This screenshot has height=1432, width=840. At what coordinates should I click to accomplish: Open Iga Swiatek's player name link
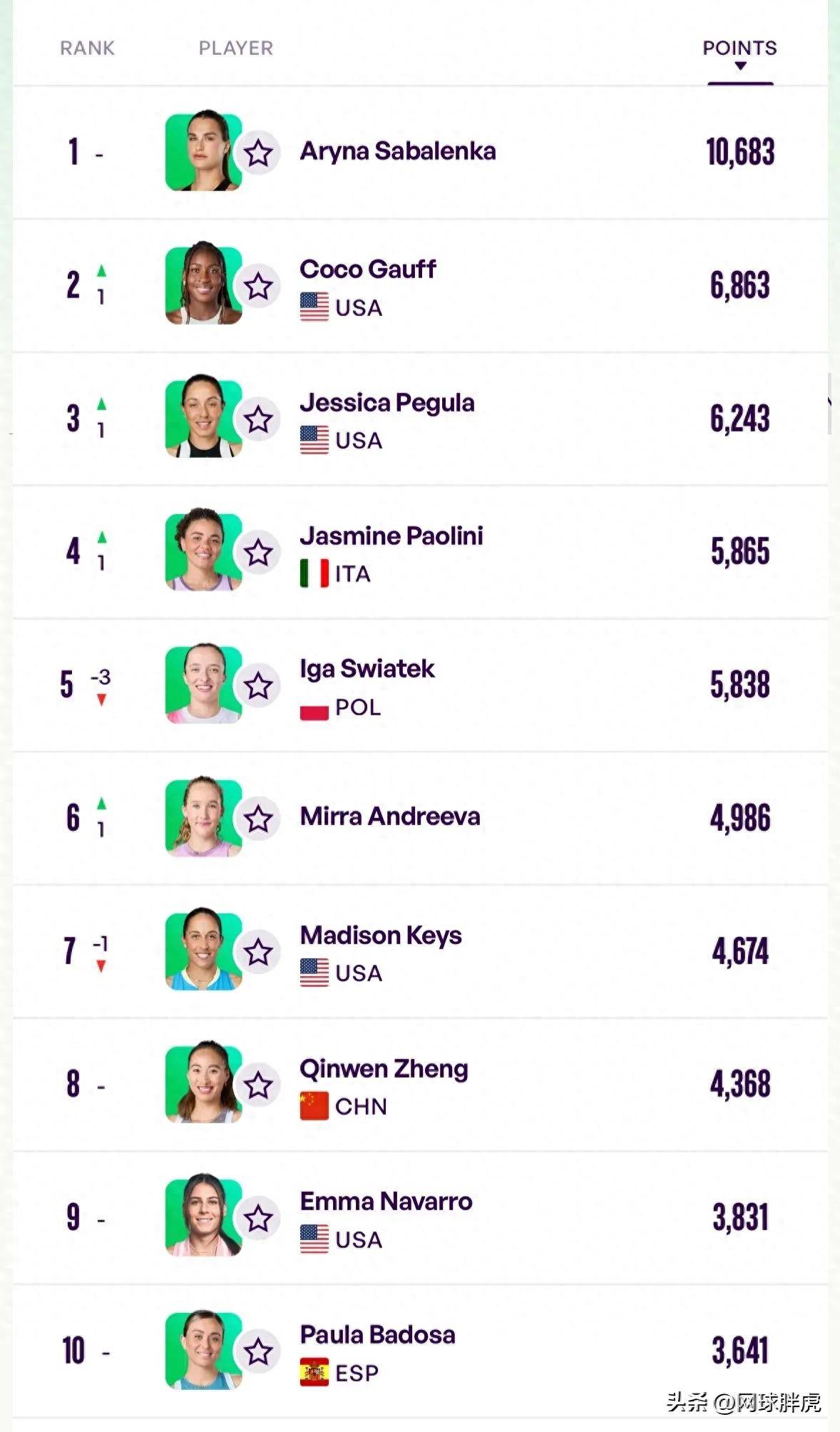(367, 669)
